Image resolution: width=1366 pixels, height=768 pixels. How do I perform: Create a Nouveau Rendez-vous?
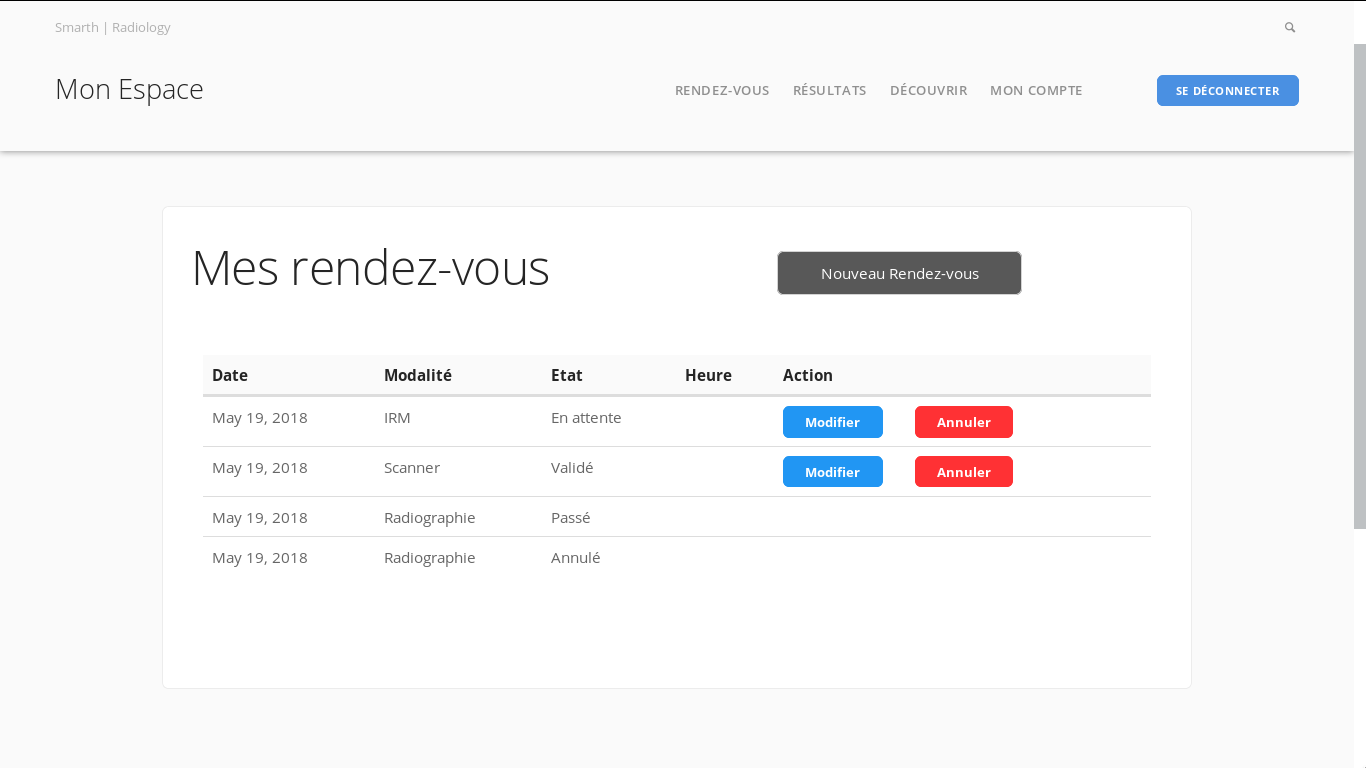(900, 273)
